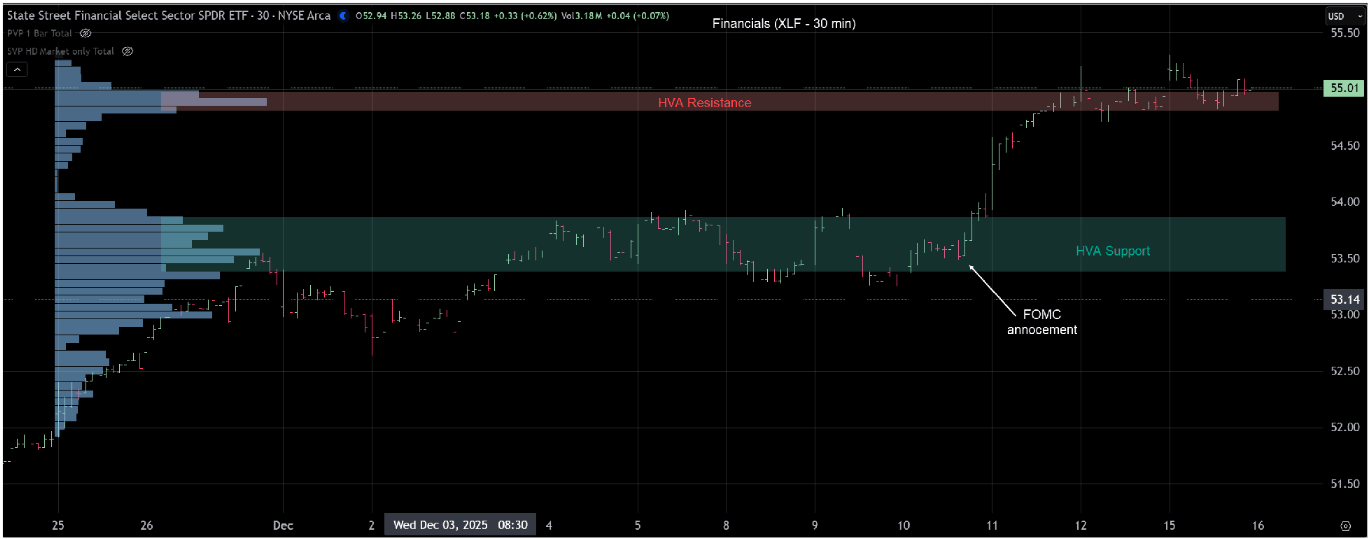
Task: Click the Dec label on the time axis
Action: (283, 525)
